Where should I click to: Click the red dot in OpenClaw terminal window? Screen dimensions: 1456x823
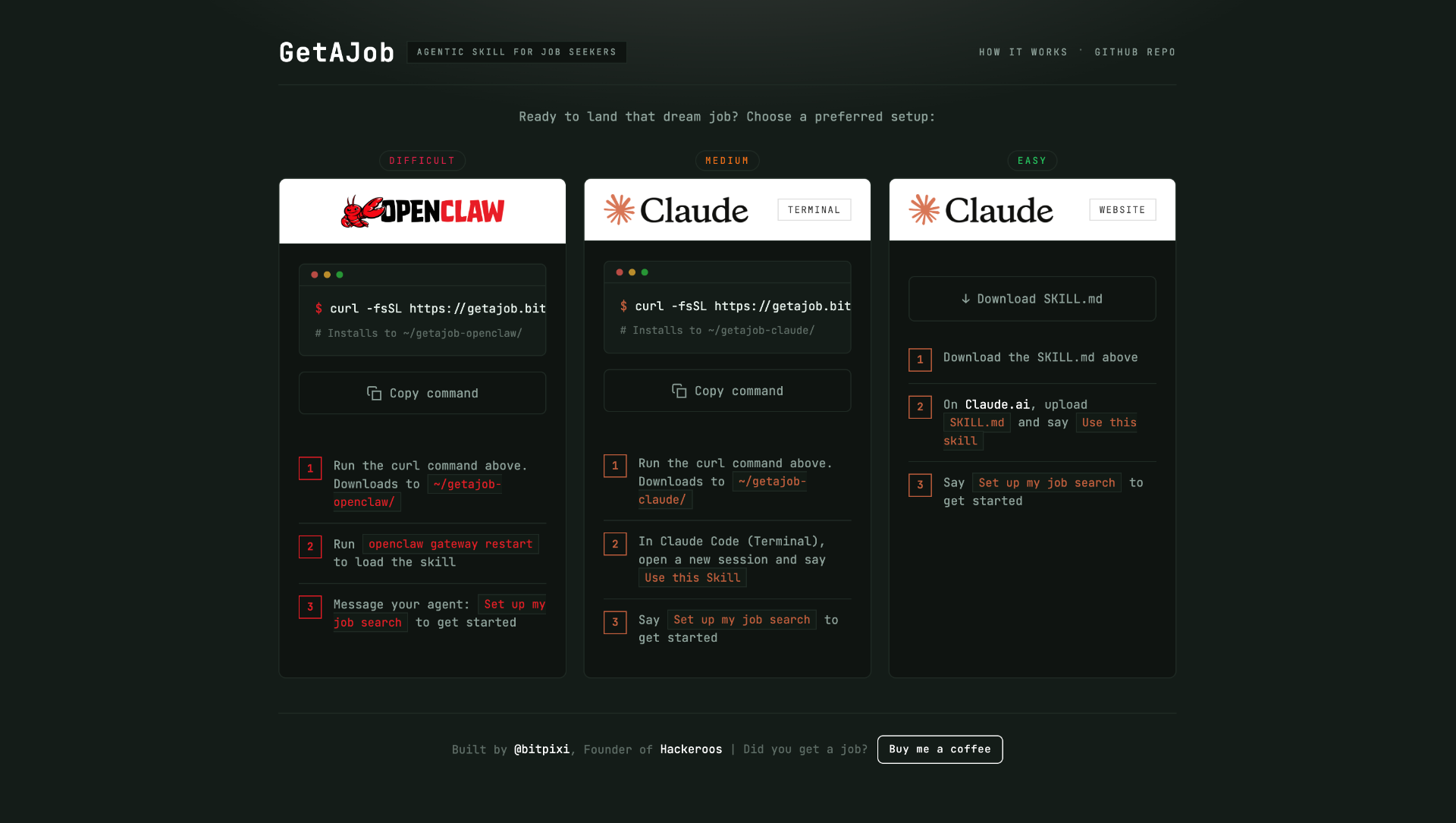coord(315,275)
